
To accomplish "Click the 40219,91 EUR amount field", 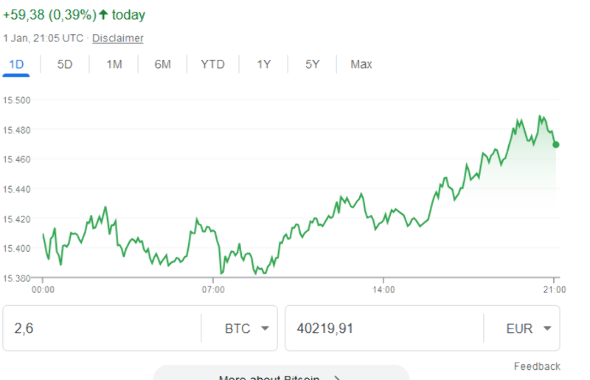I will click(x=384, y=328).
